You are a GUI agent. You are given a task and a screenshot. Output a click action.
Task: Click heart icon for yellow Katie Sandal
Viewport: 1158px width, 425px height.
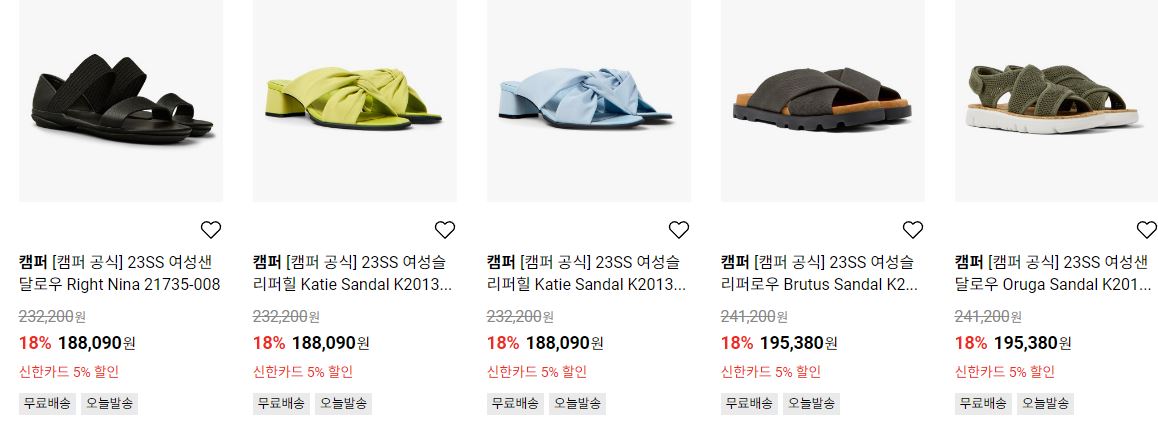pyautogui.click(x=445, y=230)
